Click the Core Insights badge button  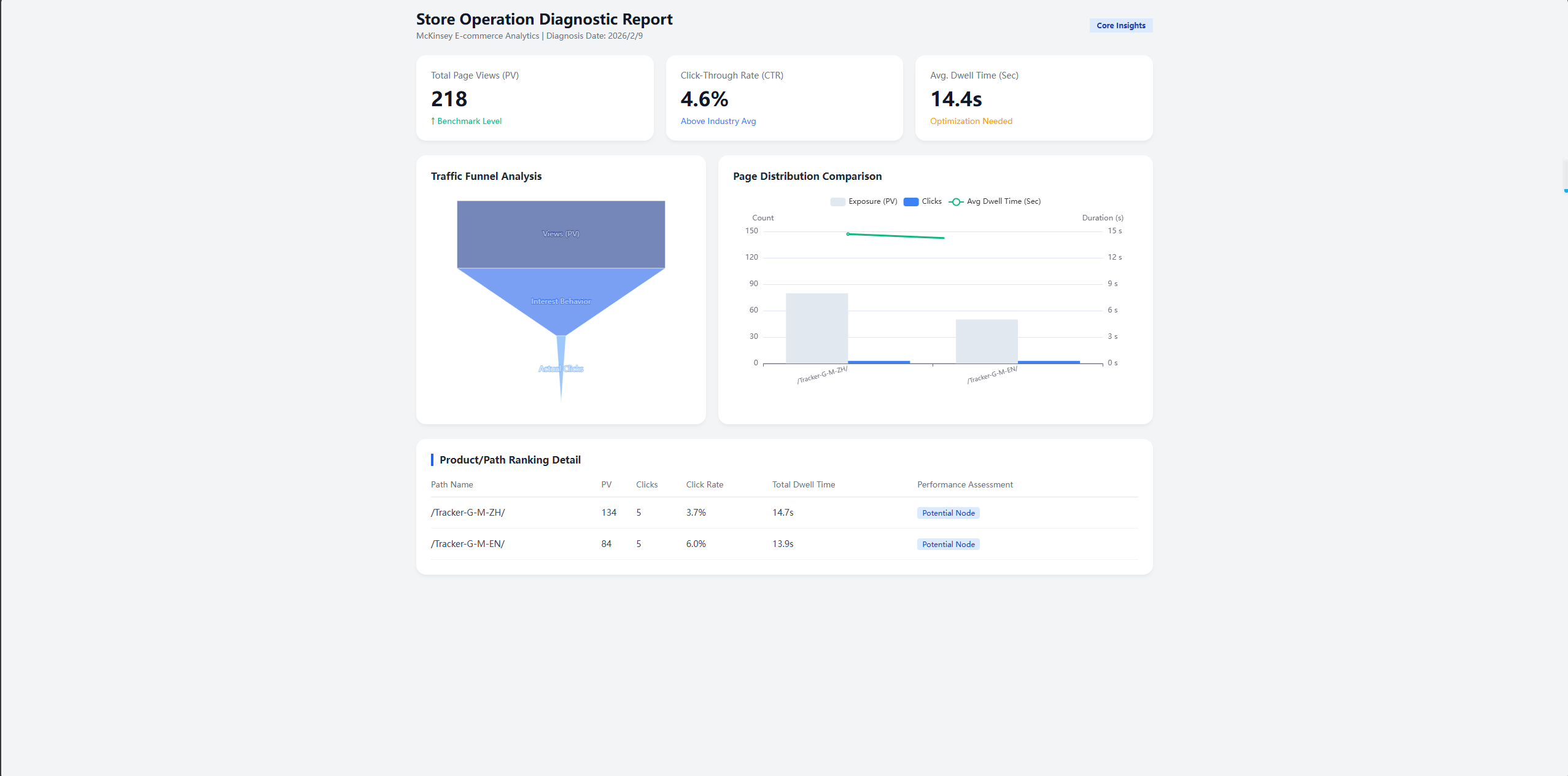pos(1120,25)
